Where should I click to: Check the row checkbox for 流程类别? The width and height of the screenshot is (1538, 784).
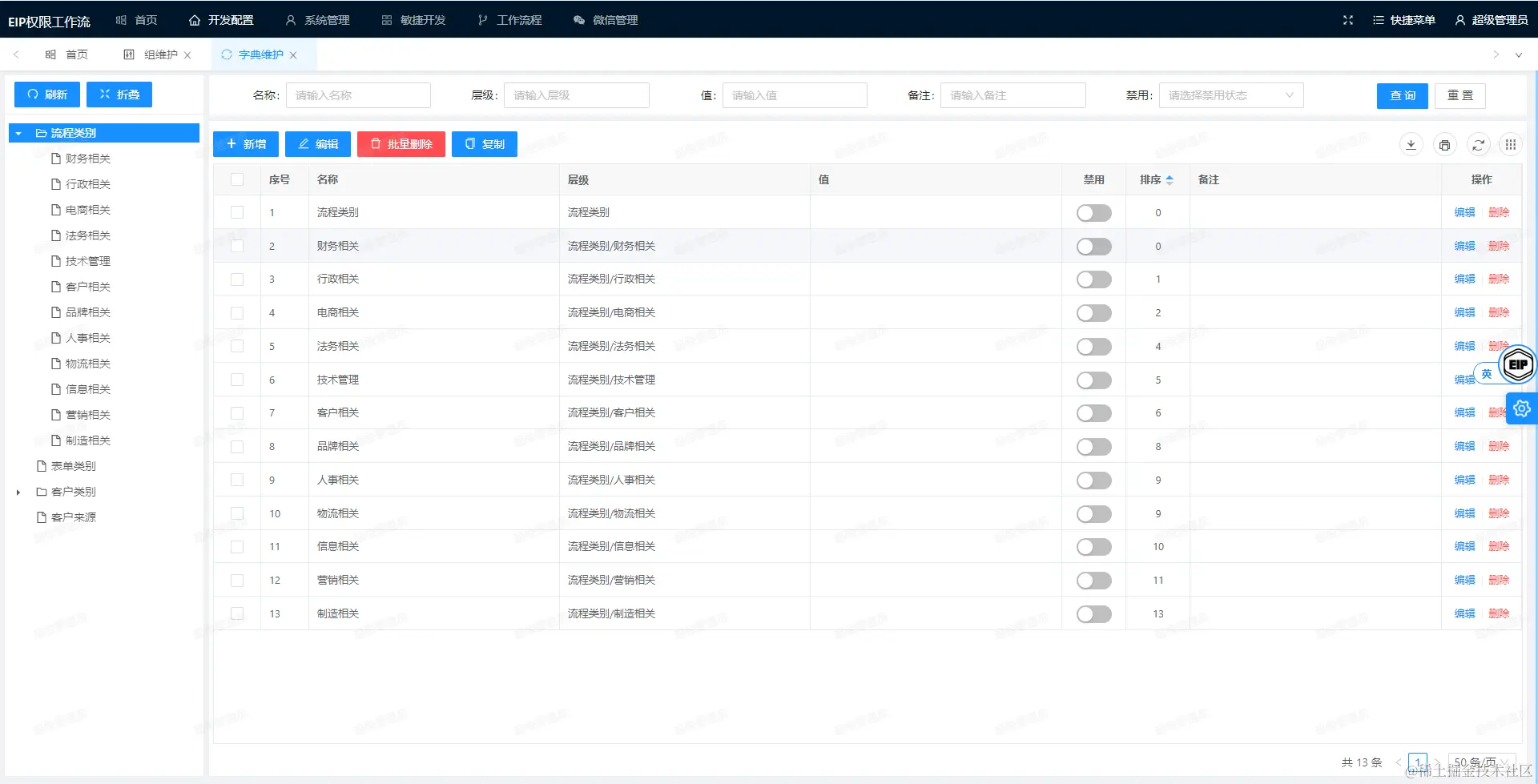pyautogui.click(x=237, y=212)
